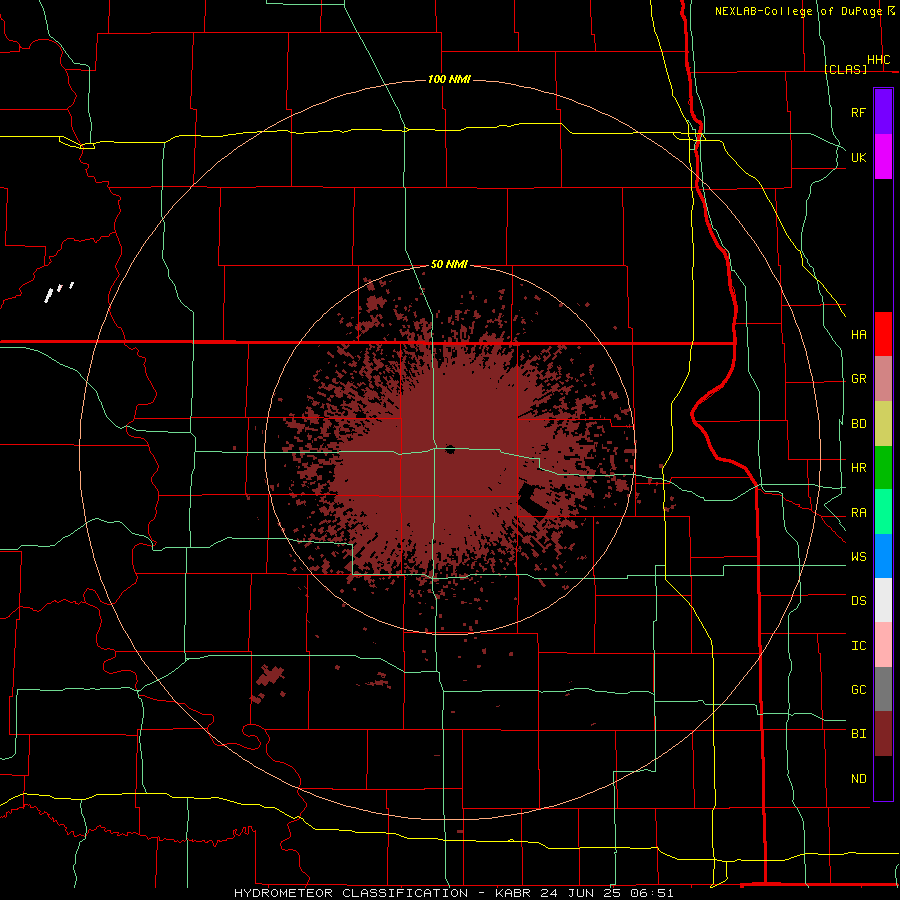Image resolution: width=900 pixels, height=900 pixels.
Task: Click the RF legend label
Action: pyautogui.click(x=858, y=112)
